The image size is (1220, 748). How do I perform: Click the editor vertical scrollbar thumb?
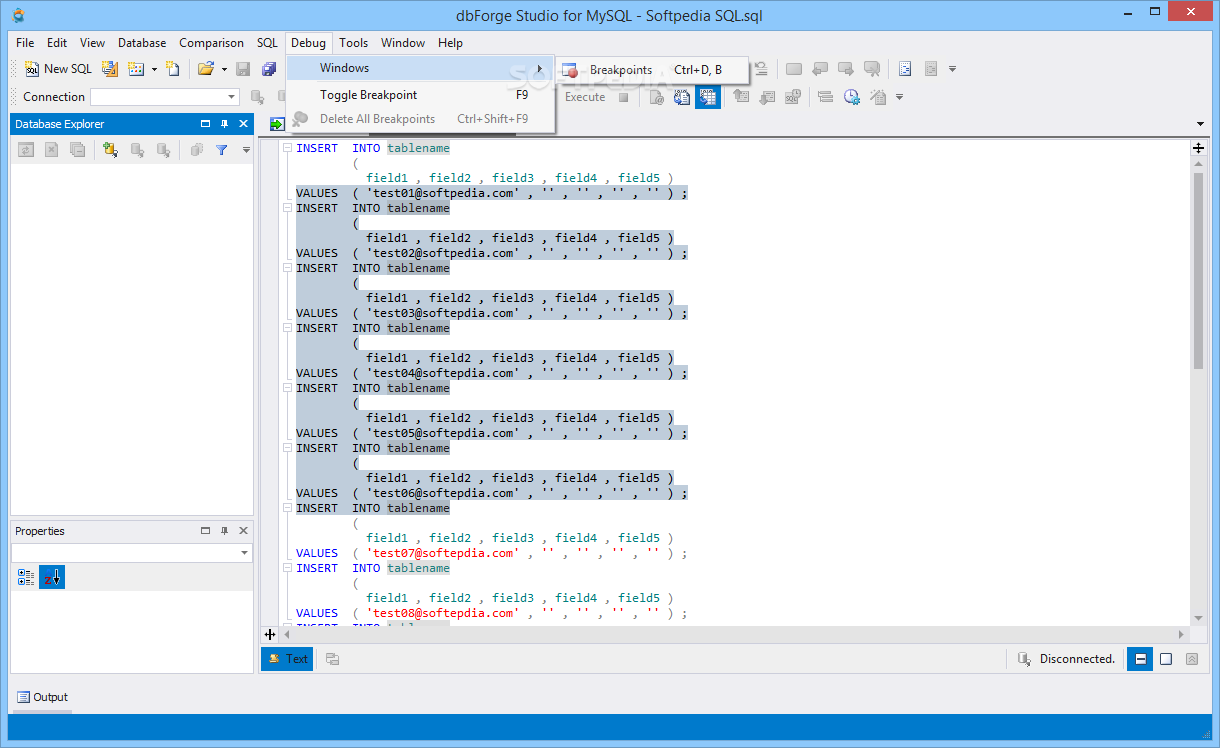click(x=1199, y=270)
